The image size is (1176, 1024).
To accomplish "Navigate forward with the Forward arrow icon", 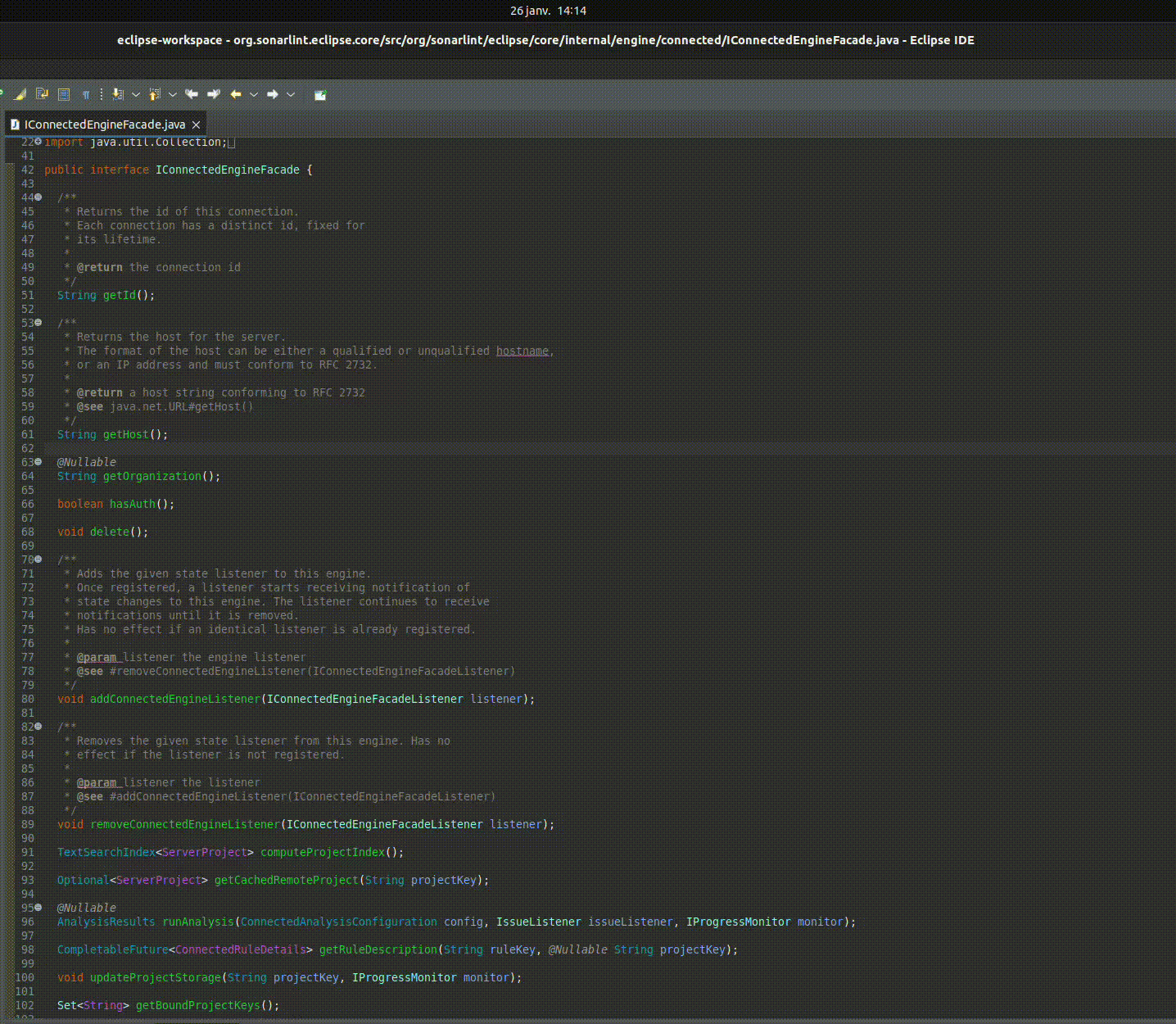I will point(273,94).
